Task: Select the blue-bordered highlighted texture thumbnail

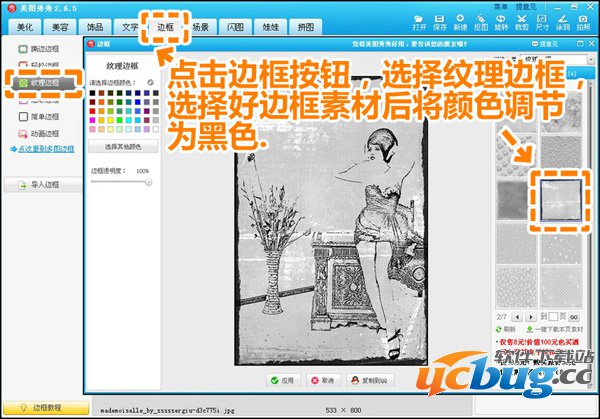Action: point(561,201)
